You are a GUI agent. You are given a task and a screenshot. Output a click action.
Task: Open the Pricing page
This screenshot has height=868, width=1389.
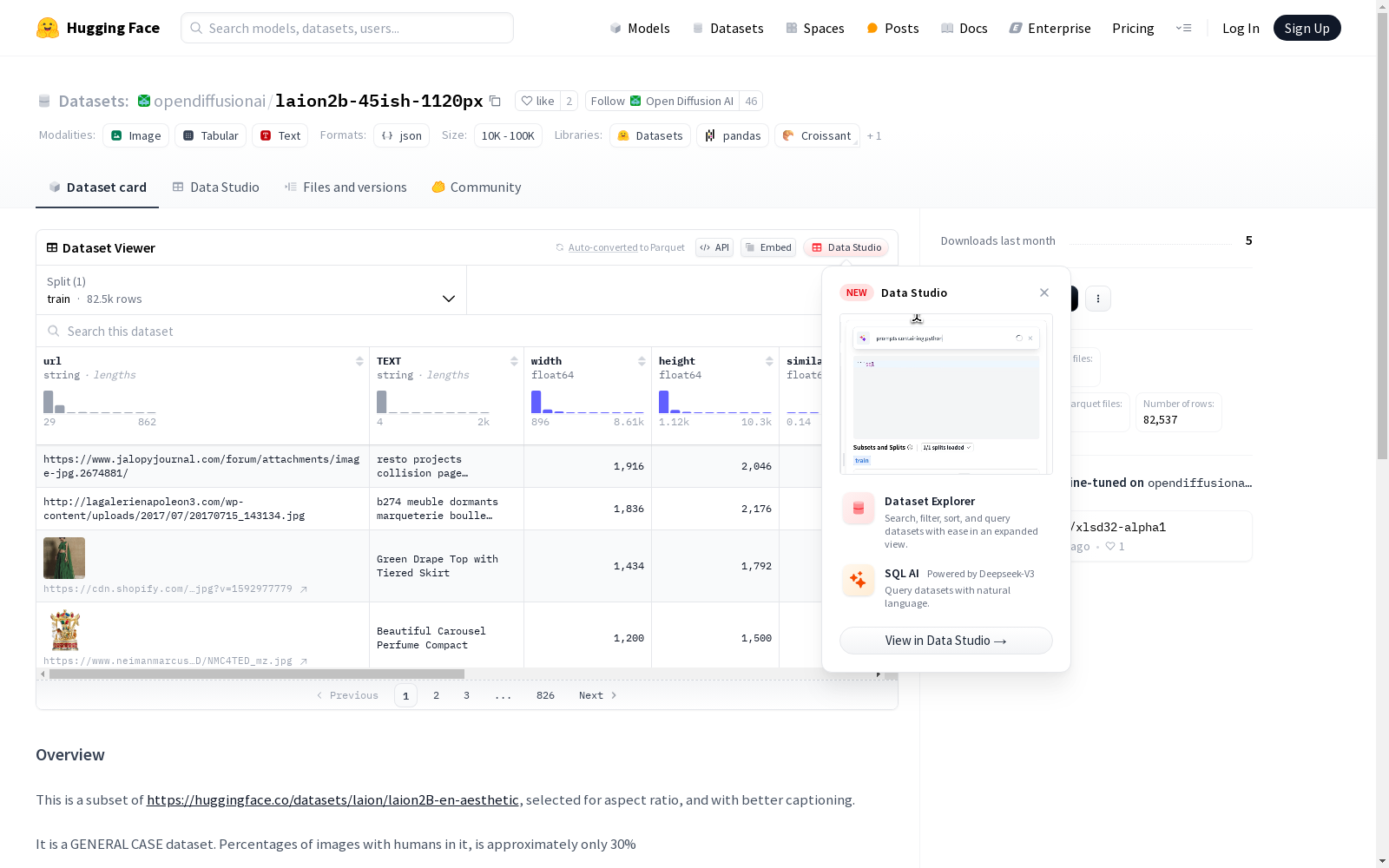(x=1133, y=28)
